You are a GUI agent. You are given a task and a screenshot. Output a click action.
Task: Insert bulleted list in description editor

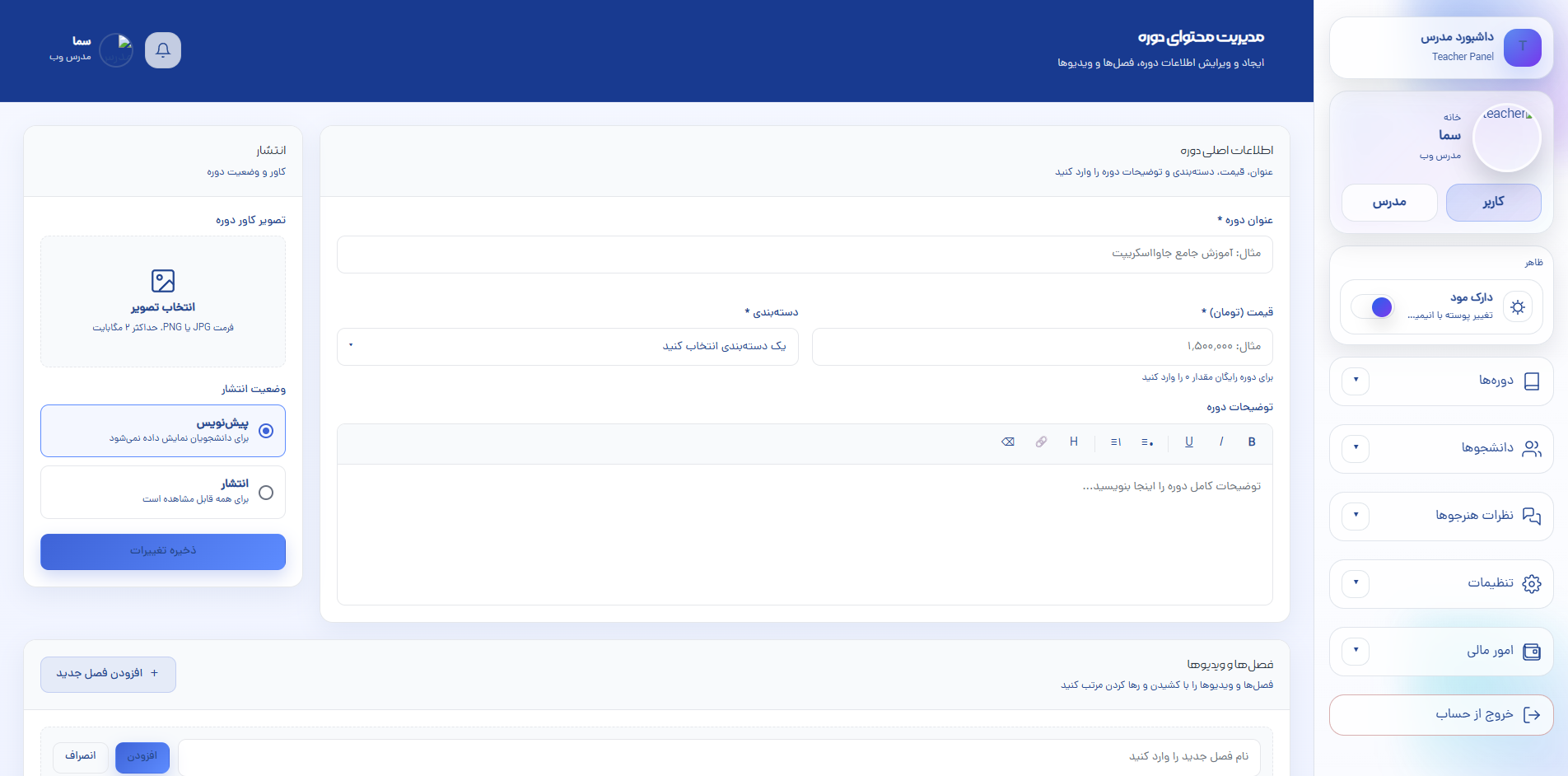[1147, 442]
